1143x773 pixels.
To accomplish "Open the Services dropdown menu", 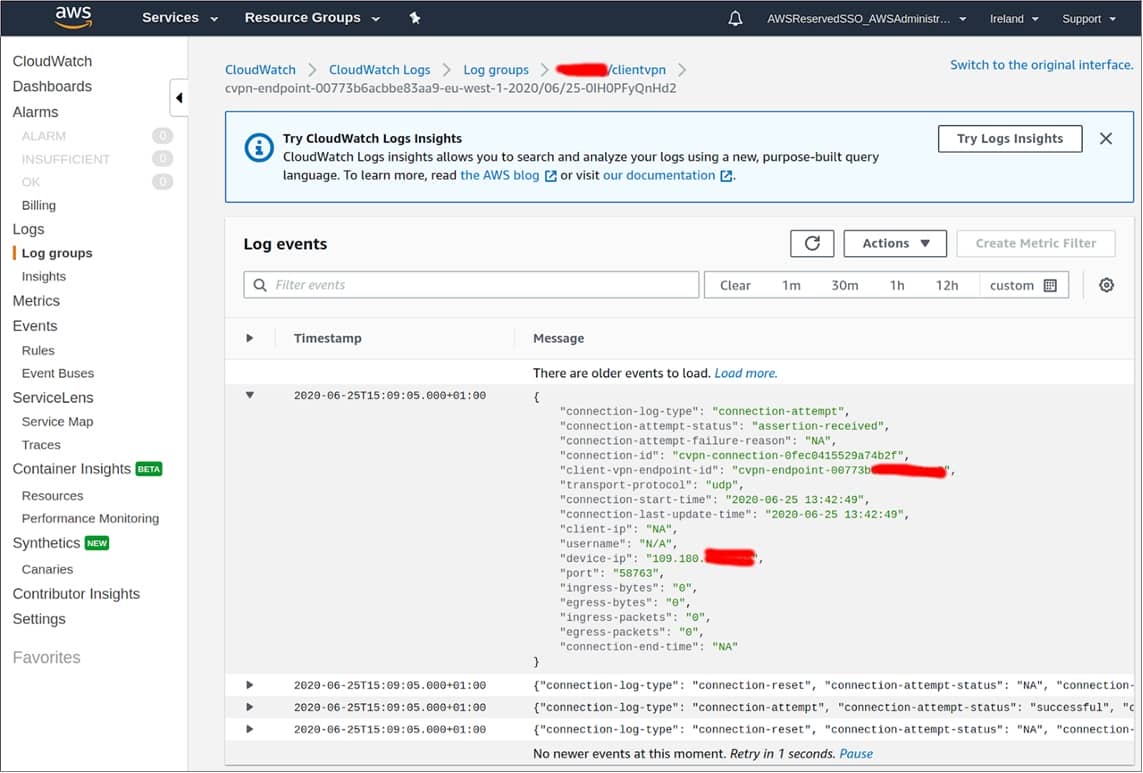I will 179,18.
